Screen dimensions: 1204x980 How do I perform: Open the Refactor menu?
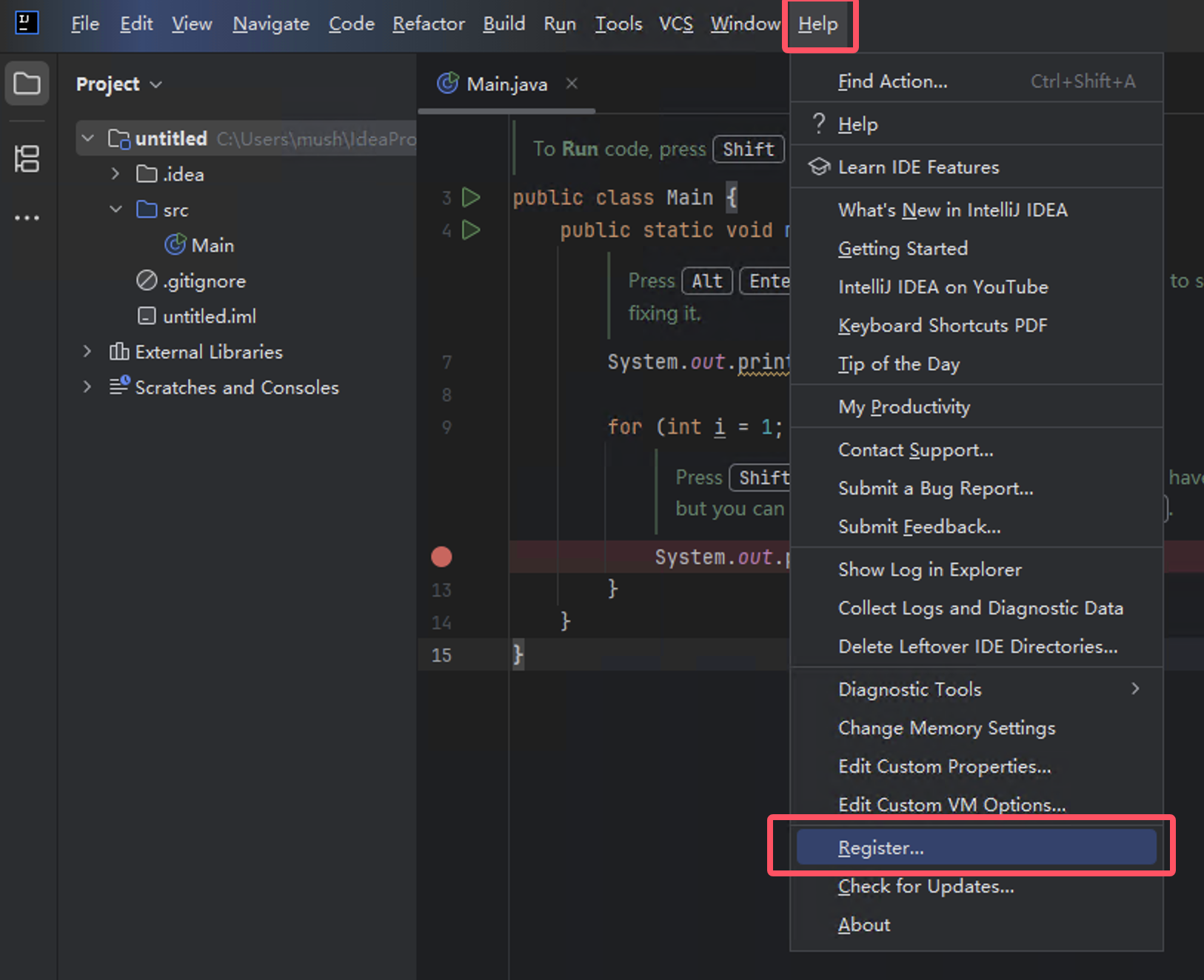tap(429, 24)
